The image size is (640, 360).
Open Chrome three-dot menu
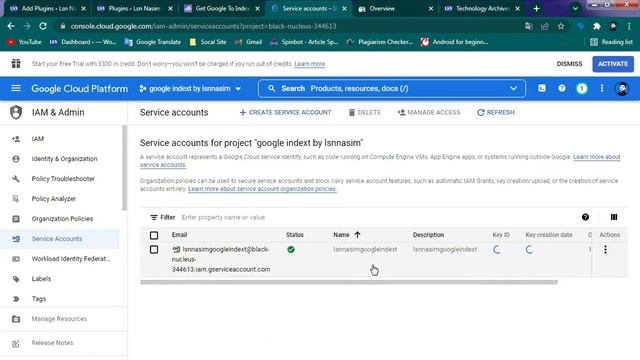[x=629, y=26]
